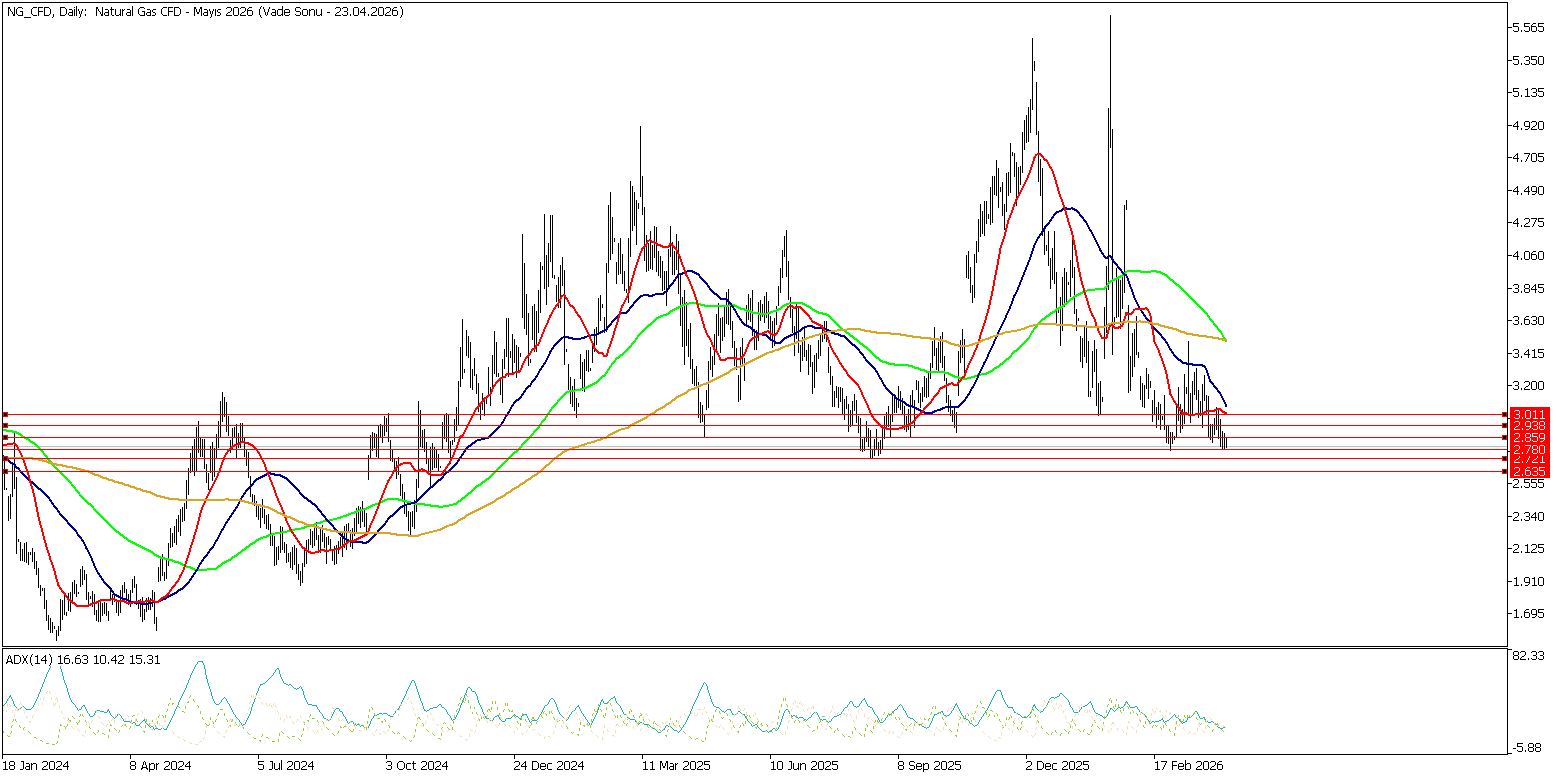The height and width of the screenshot is (778, 1563).
Task: Select the 3.011 red price level label
Action: click(x=1529, y=413)
